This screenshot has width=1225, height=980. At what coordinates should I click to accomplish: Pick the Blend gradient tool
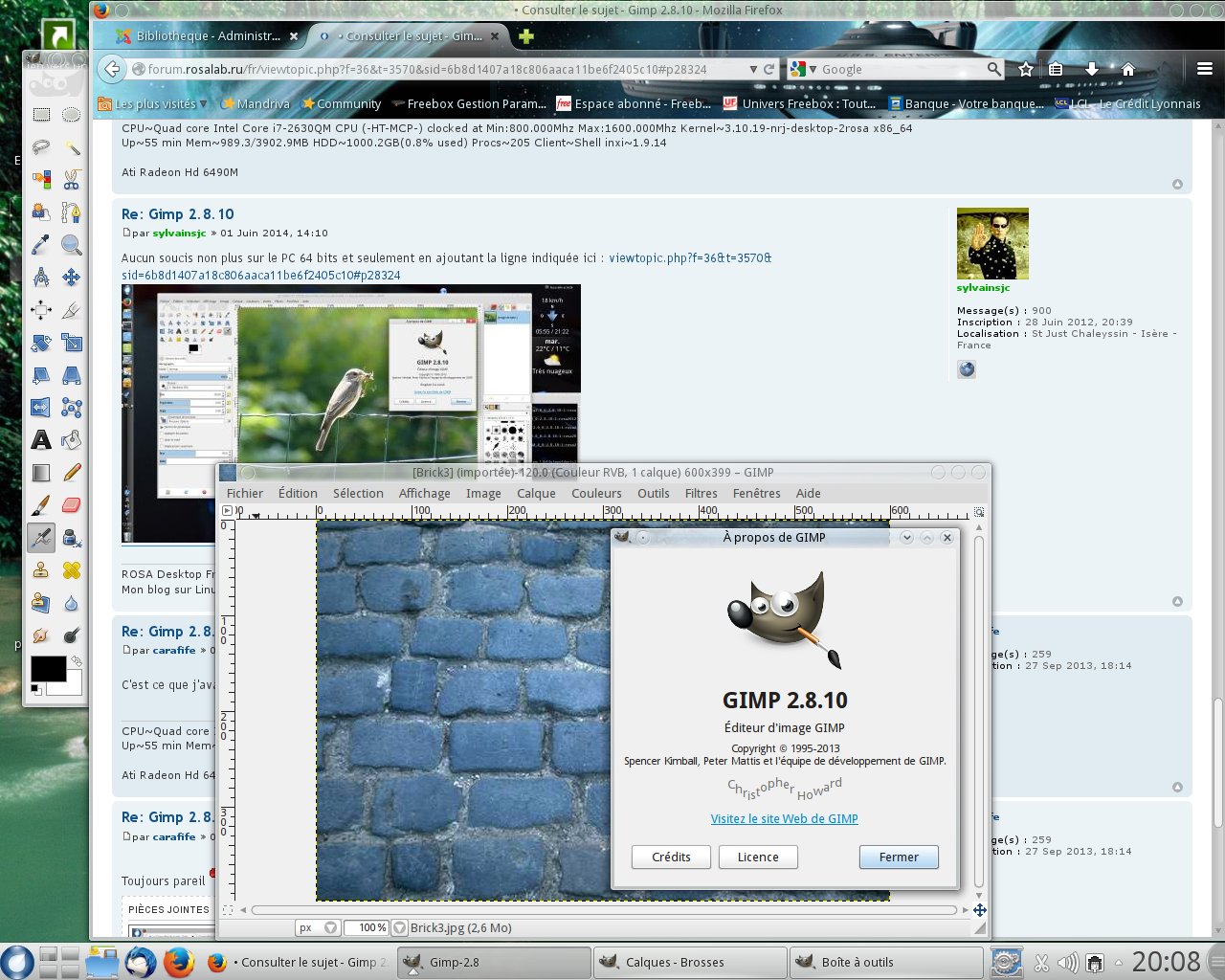click(x=41, y=473)
